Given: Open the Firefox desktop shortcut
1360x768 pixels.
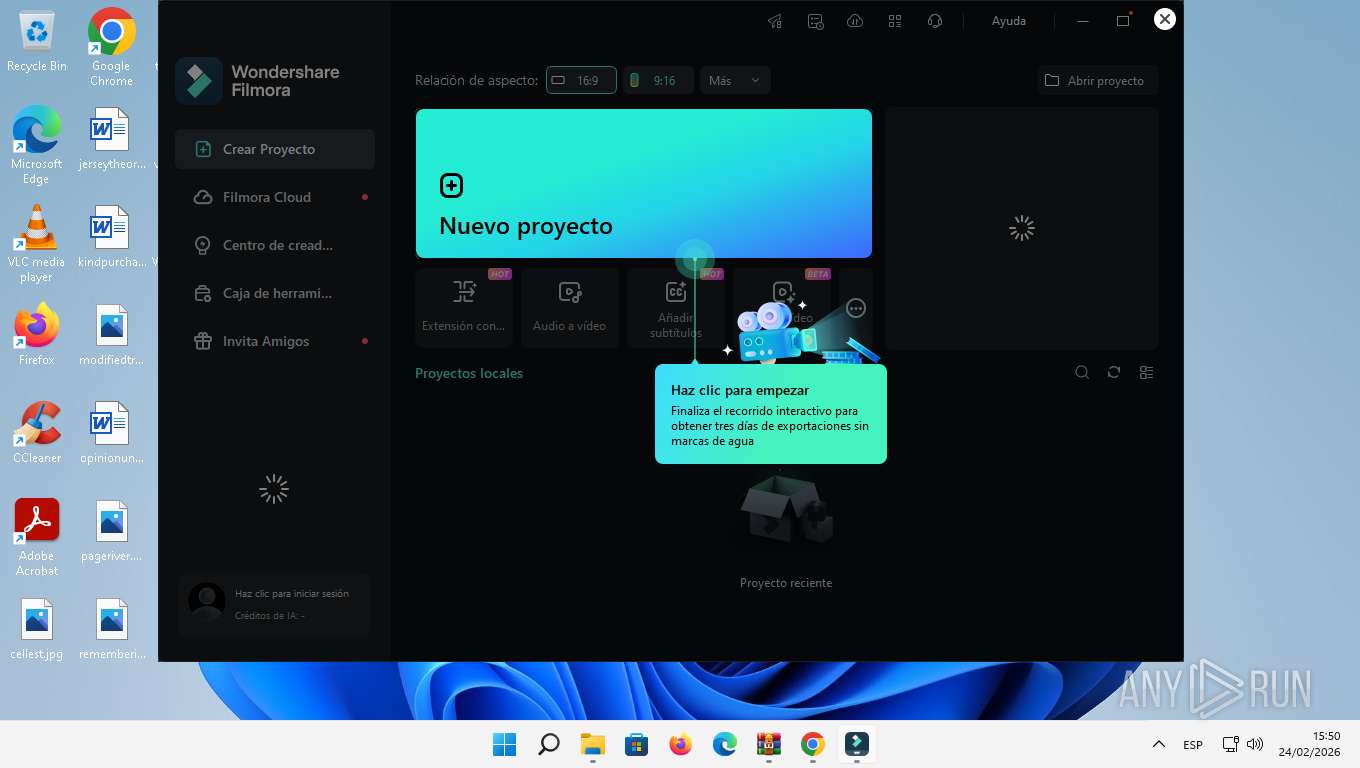Looking at the screenshot, I should pyautogui.click(x=37, y=334).
